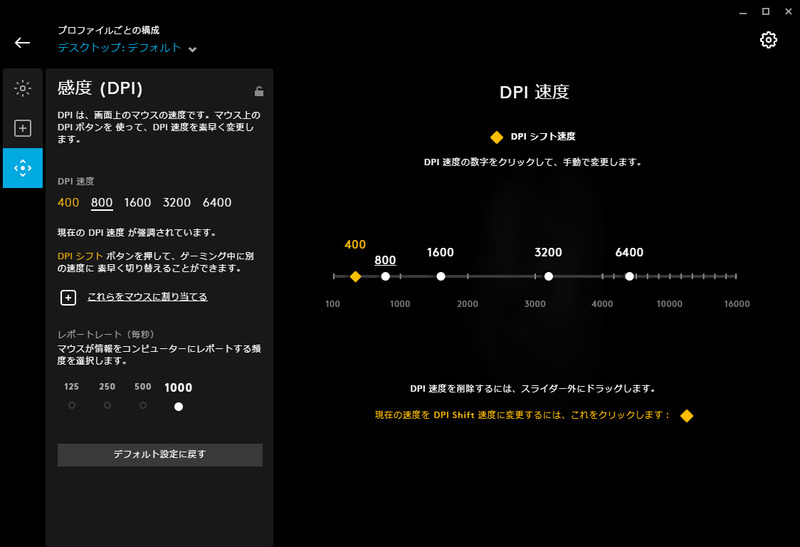Select the 1600 DPI value in the list
Image resolution: width=800 pixels, height=547 pixels.
coord(138,203)
